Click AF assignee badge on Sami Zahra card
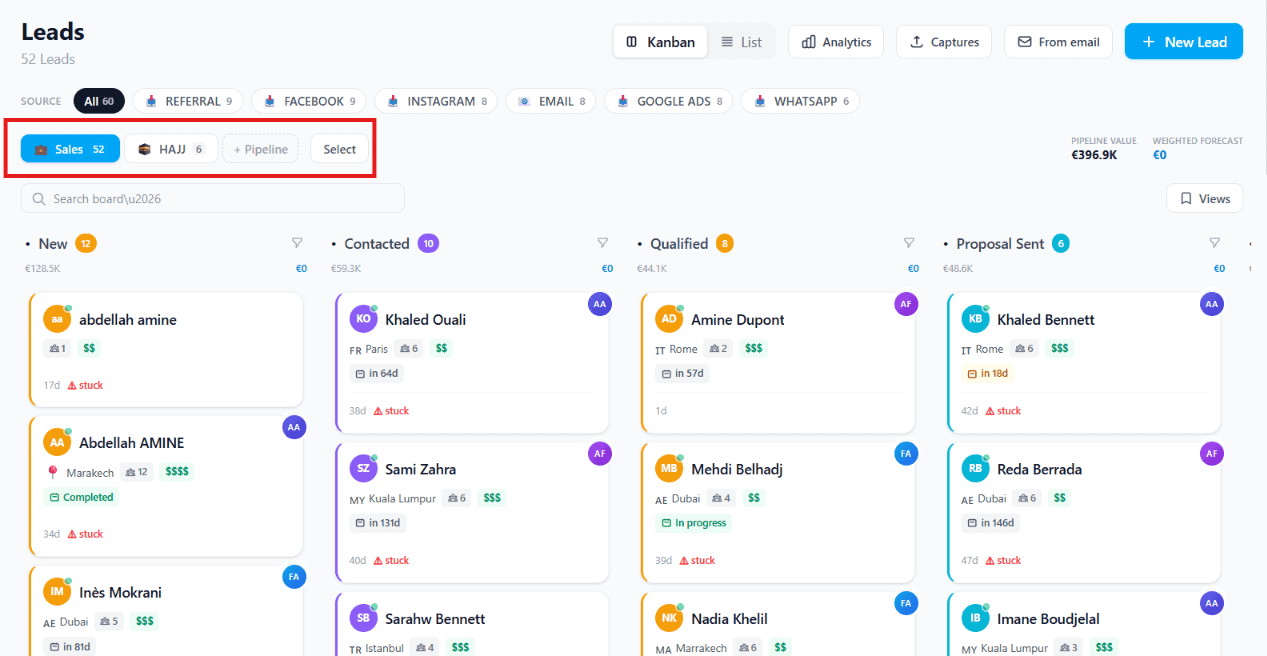 point(600,454)
